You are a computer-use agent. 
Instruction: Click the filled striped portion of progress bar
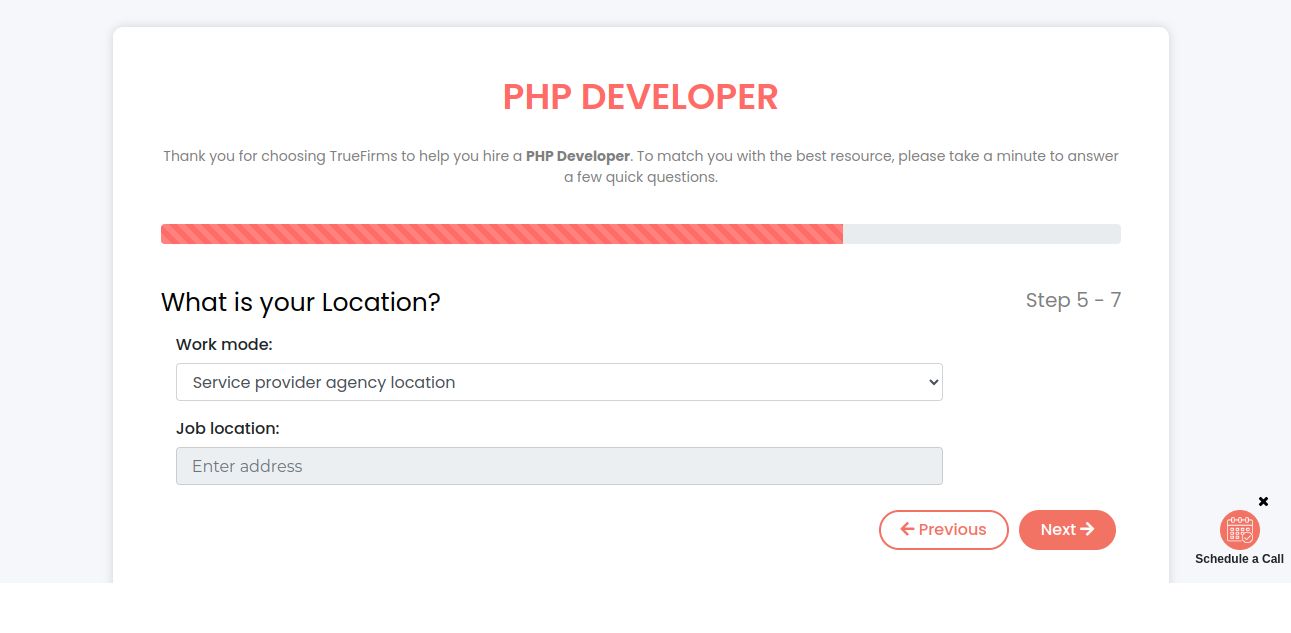[502, 234]
